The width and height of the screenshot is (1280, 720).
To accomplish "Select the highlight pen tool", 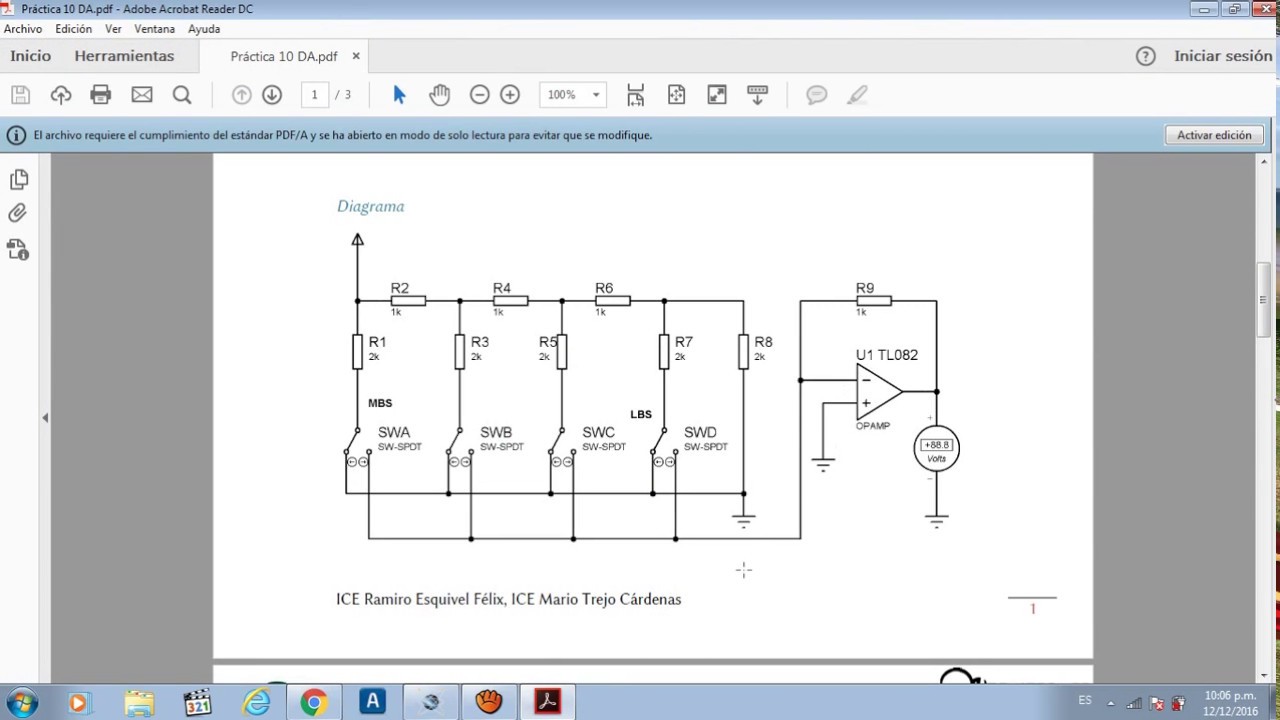I will point(857,95).
